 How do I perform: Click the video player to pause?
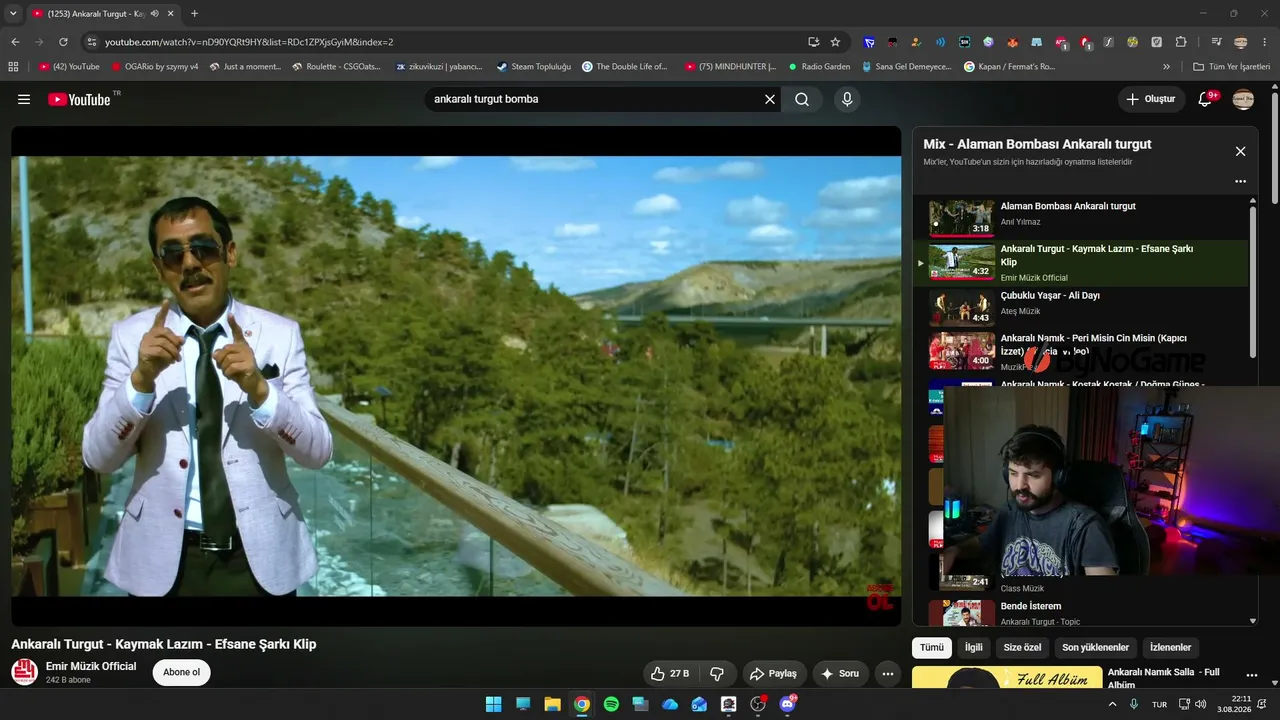[x=456, y=376]
